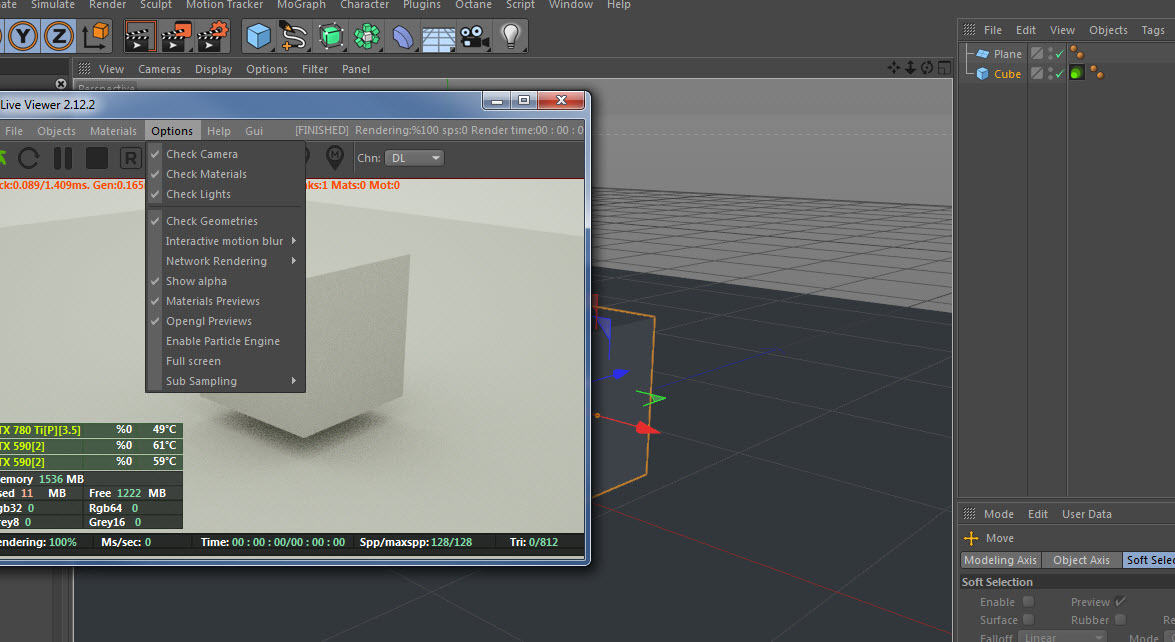Click the floor environment grid icon
Viewport: 1175px width, 642px height.
(438, 37)
